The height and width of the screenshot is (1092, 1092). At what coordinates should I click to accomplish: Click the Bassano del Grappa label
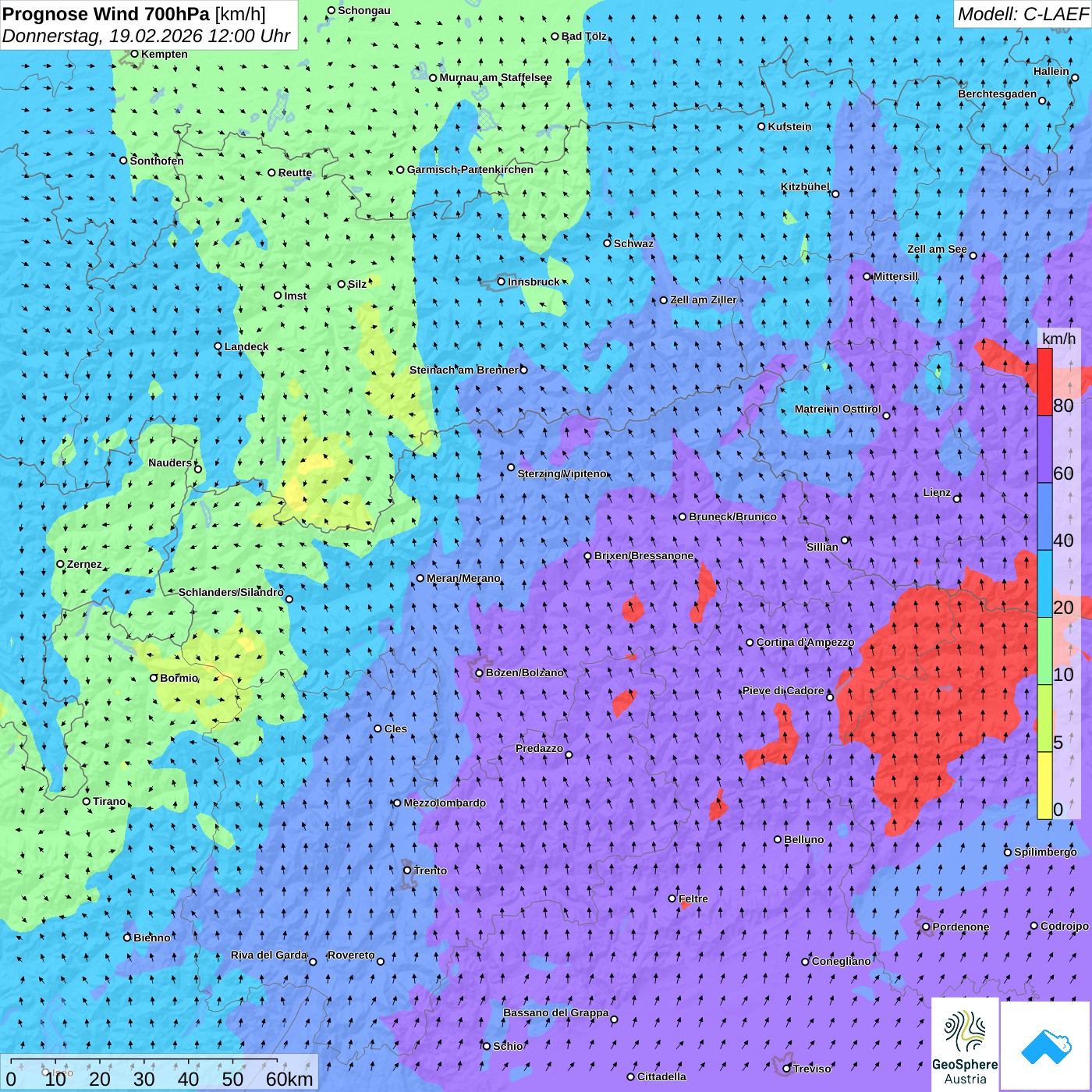(x=555, y=1012)
